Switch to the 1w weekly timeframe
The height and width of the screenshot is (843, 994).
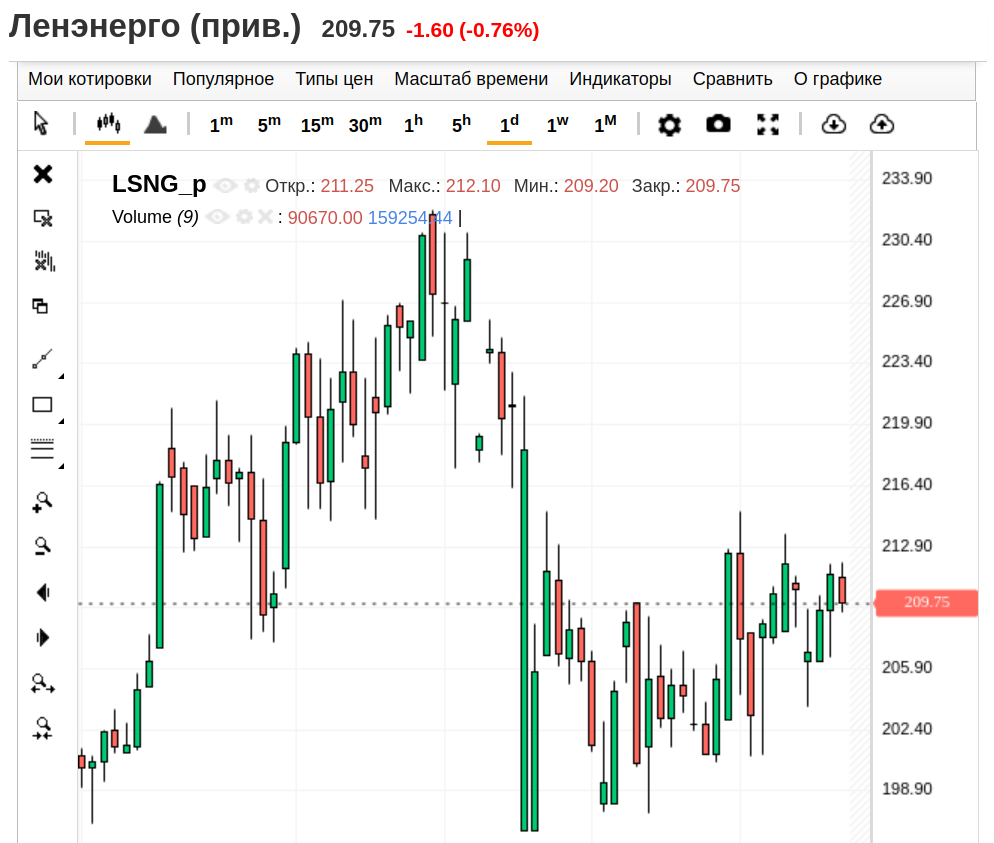(557, 122)
